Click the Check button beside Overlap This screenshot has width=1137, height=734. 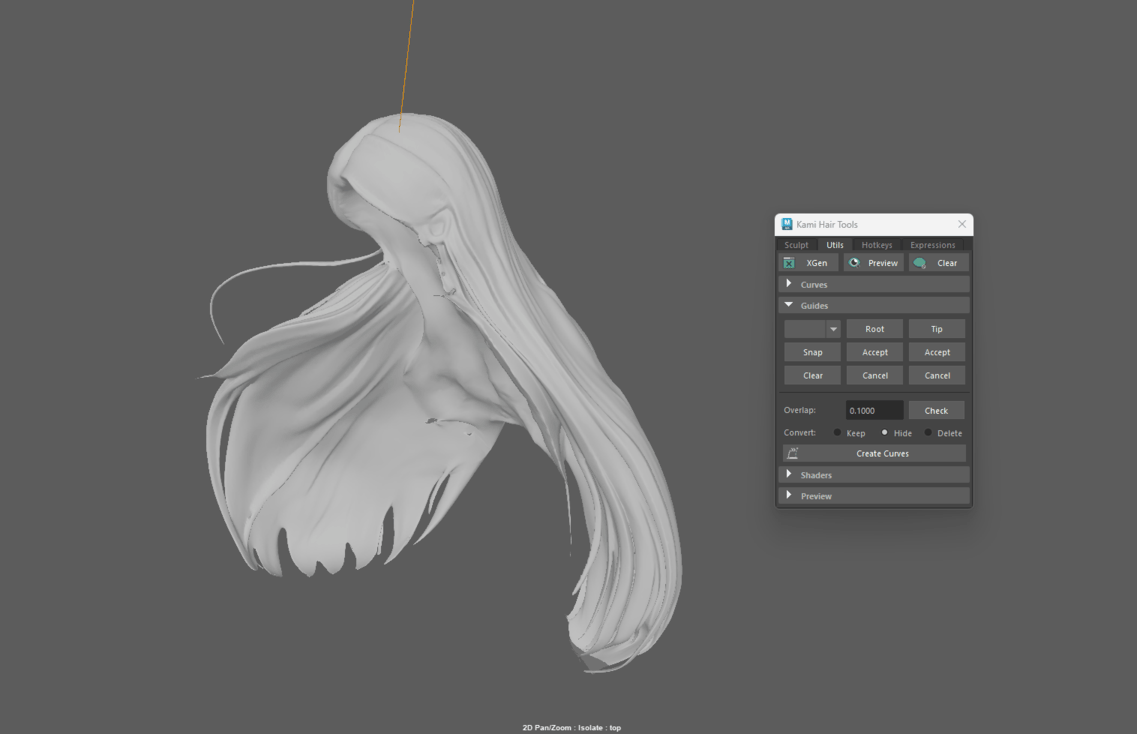[x=936, y=411]
